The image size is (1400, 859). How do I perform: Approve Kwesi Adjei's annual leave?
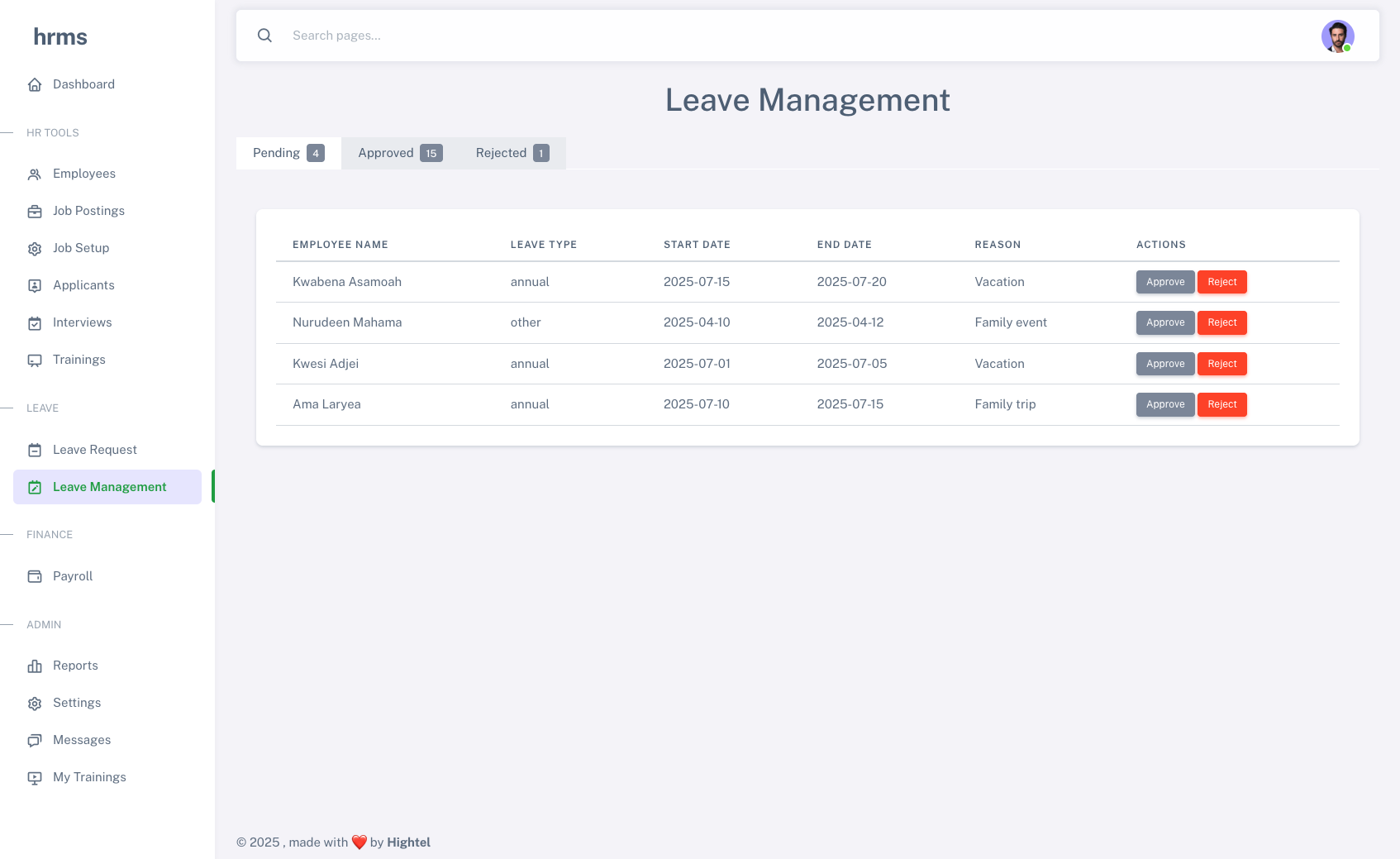tap(1164, 364)
